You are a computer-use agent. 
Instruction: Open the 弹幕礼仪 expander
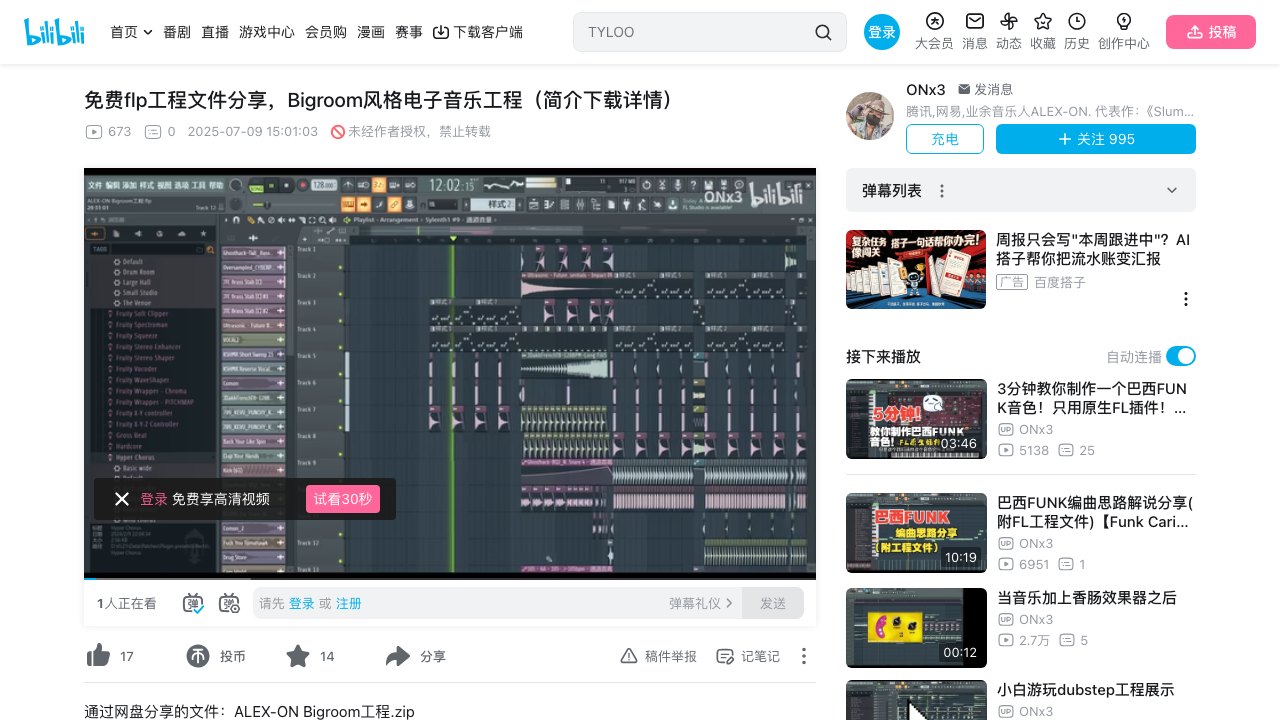[701, 603]
